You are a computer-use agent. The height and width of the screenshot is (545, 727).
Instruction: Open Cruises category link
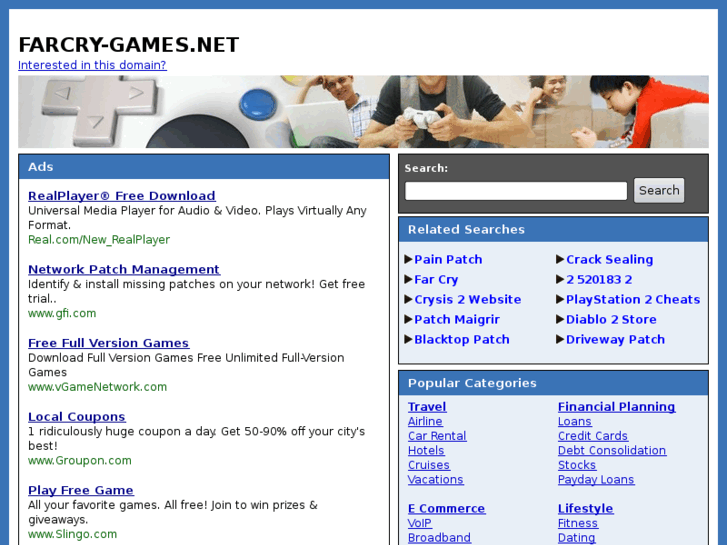pyautogui.click(x=429, y=465)
